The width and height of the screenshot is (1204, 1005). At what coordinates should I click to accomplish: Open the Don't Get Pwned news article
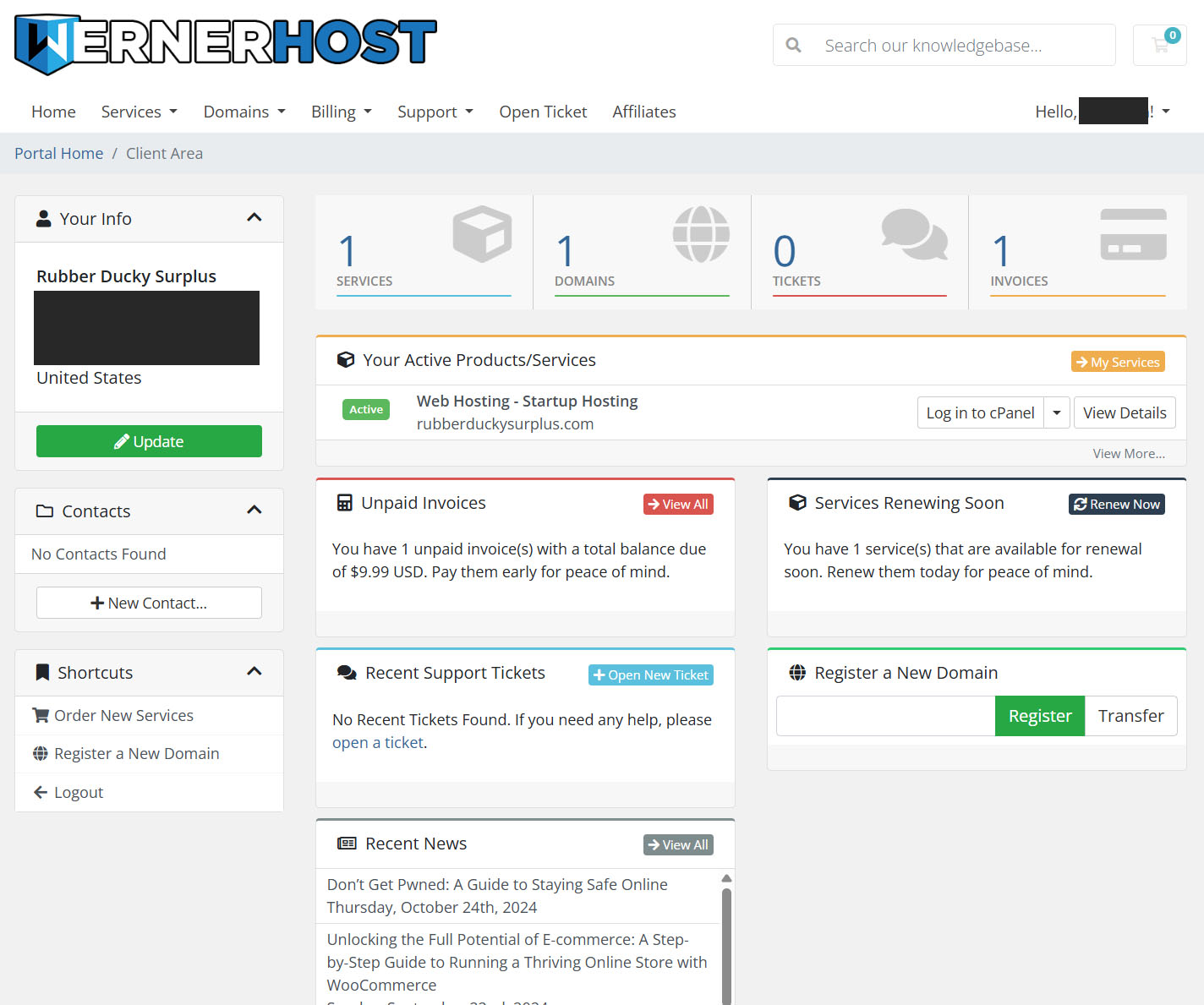click(x=497, y=884)
